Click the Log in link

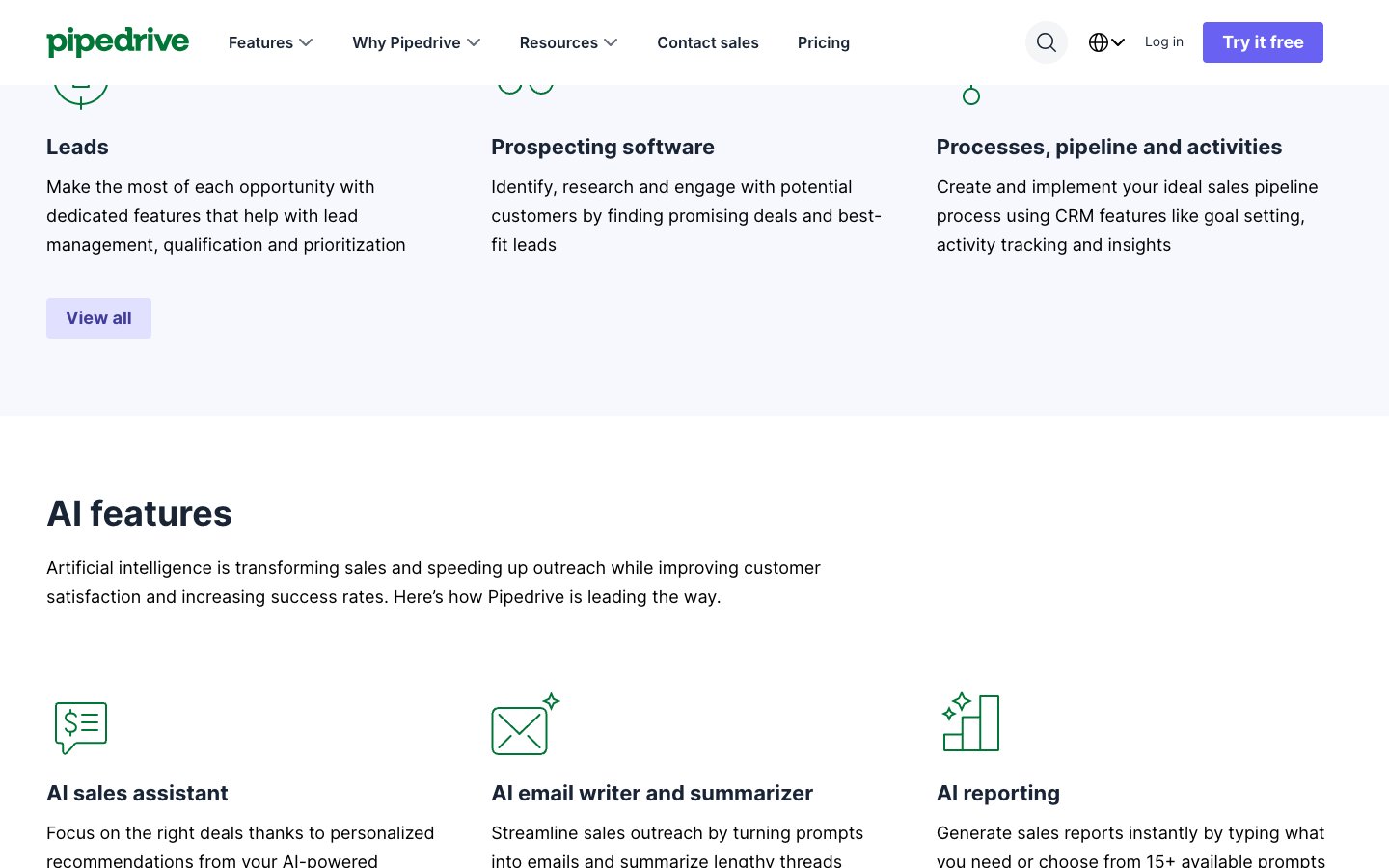pos(1163,42)
